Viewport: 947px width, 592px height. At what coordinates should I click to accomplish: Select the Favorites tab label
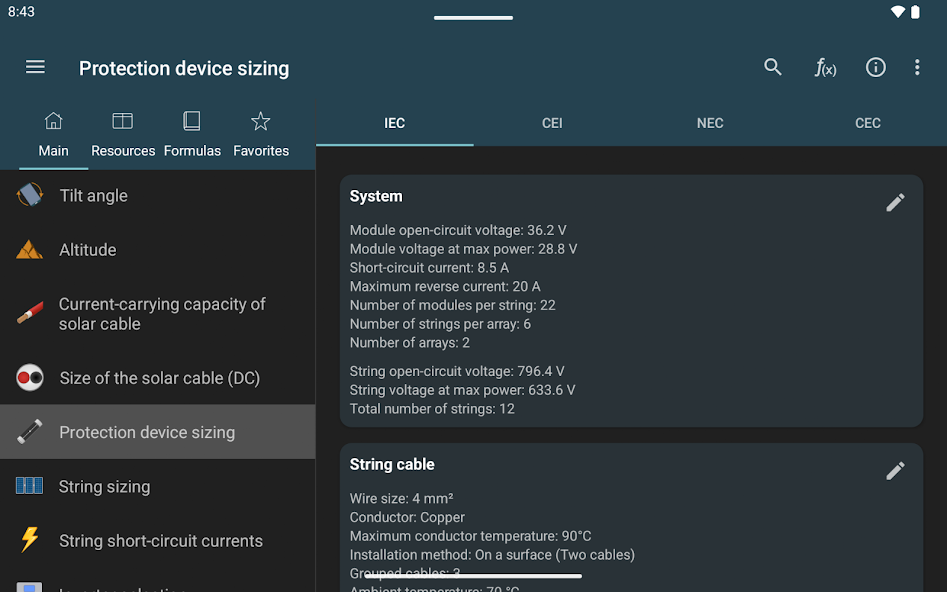click(x=261, y=150)
